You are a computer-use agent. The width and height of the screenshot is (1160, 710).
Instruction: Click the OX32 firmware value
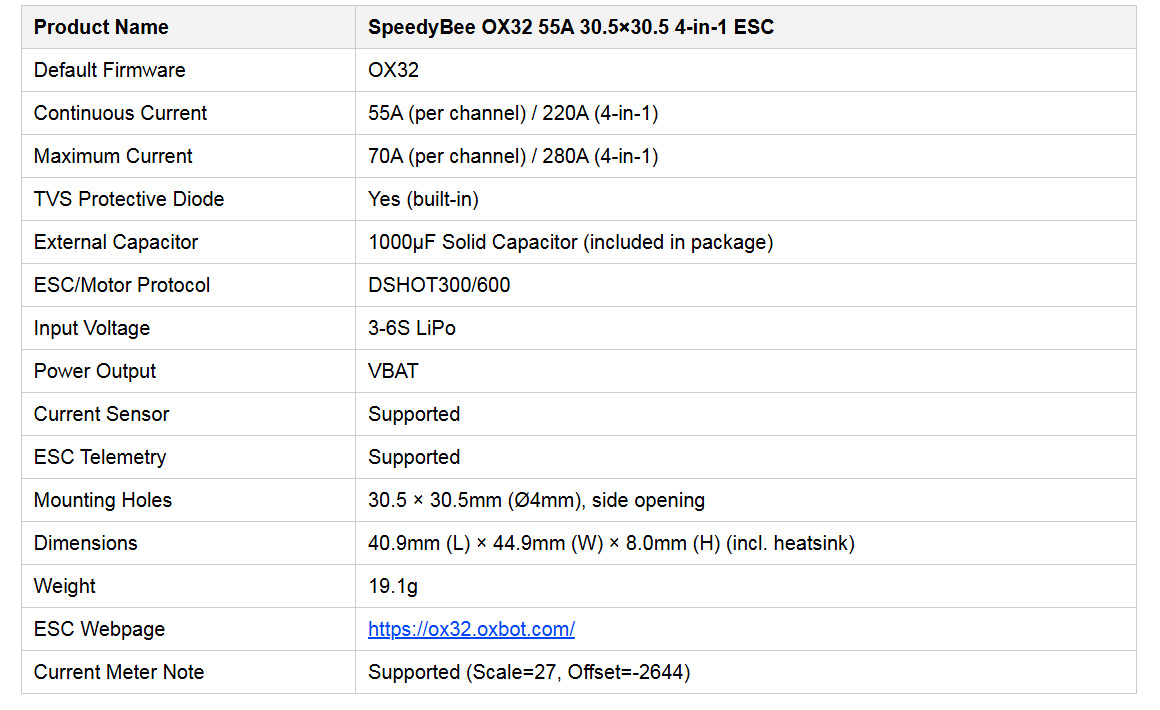pos(393,70)
